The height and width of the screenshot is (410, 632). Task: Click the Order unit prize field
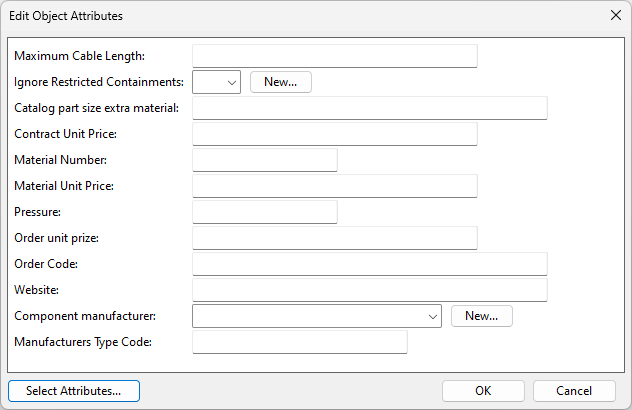[334, 238]
